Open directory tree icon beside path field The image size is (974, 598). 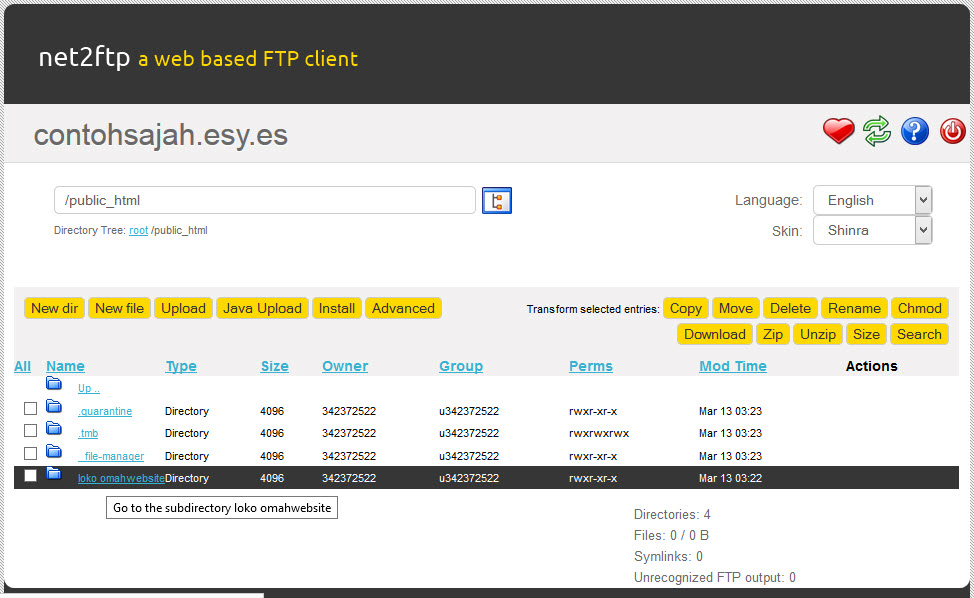pyautogui.click(x=496, y=201)
